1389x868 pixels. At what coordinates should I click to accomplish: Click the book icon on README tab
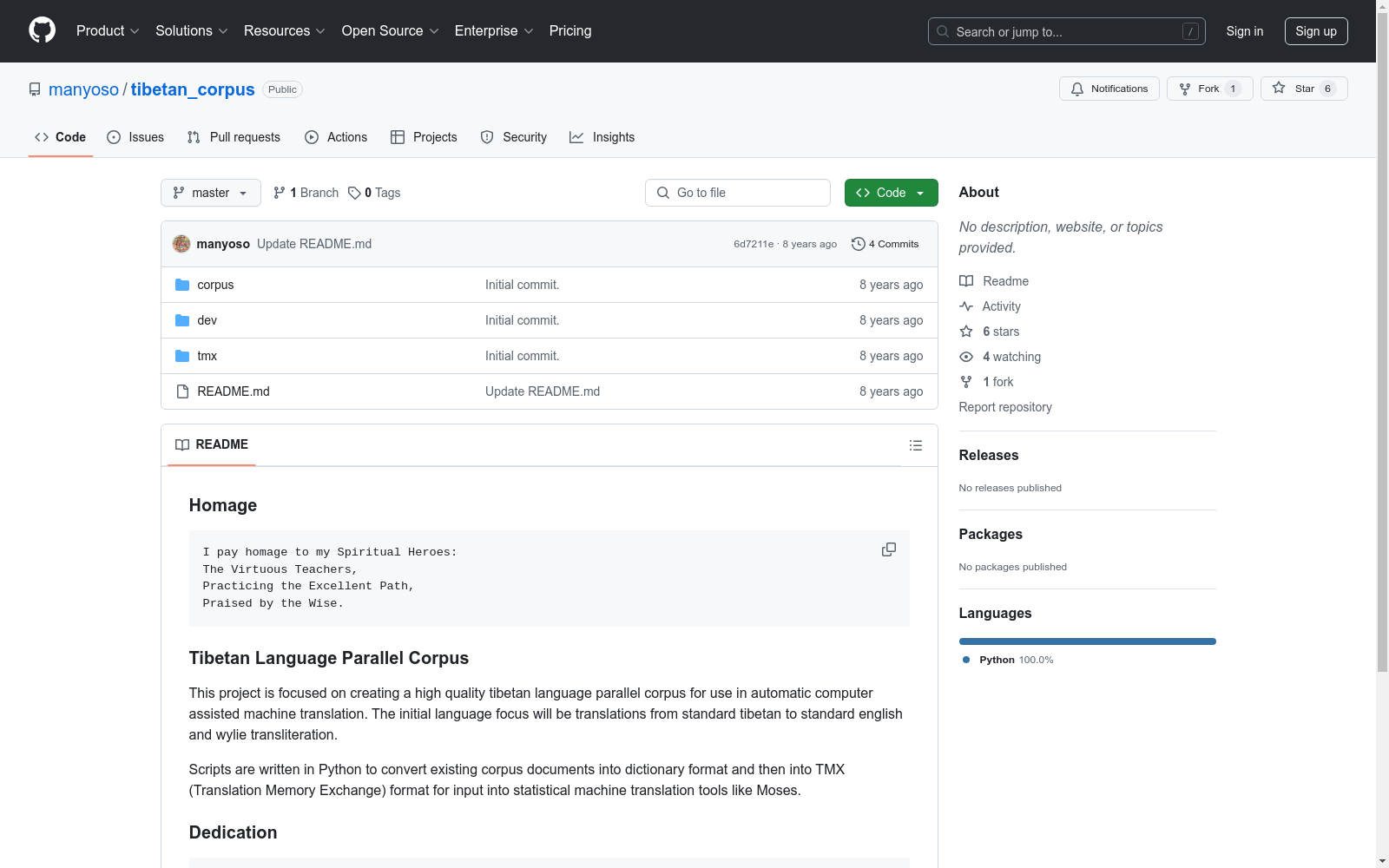182,444
